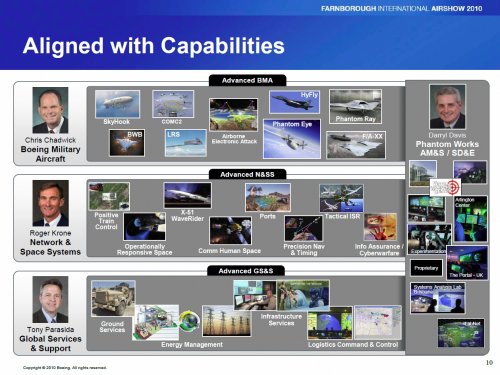500x375 pixels.
Task: Click the X-51 WaveRider image
Action: 188,195
